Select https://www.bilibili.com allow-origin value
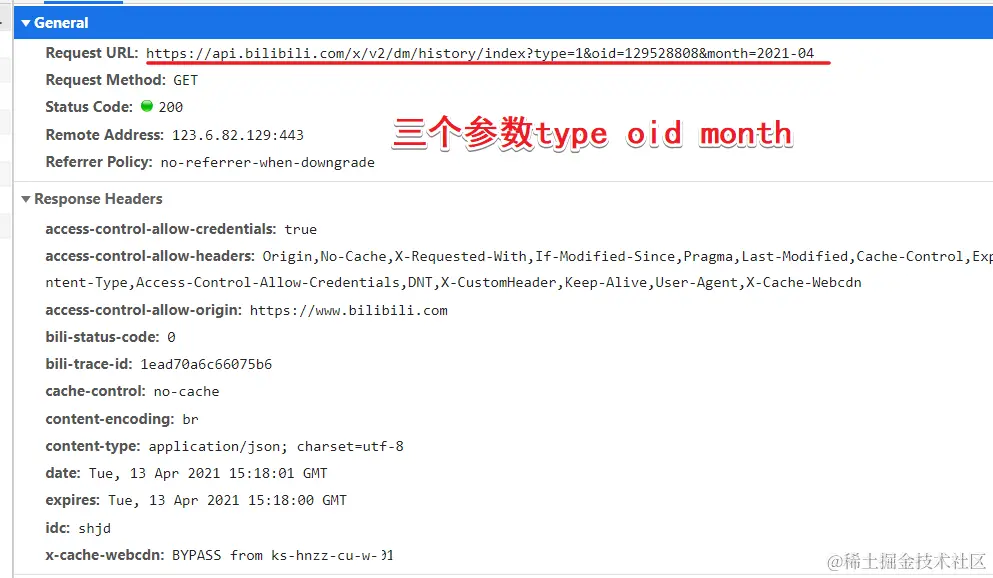The image size is (993, 578). [x=348, y=310]
